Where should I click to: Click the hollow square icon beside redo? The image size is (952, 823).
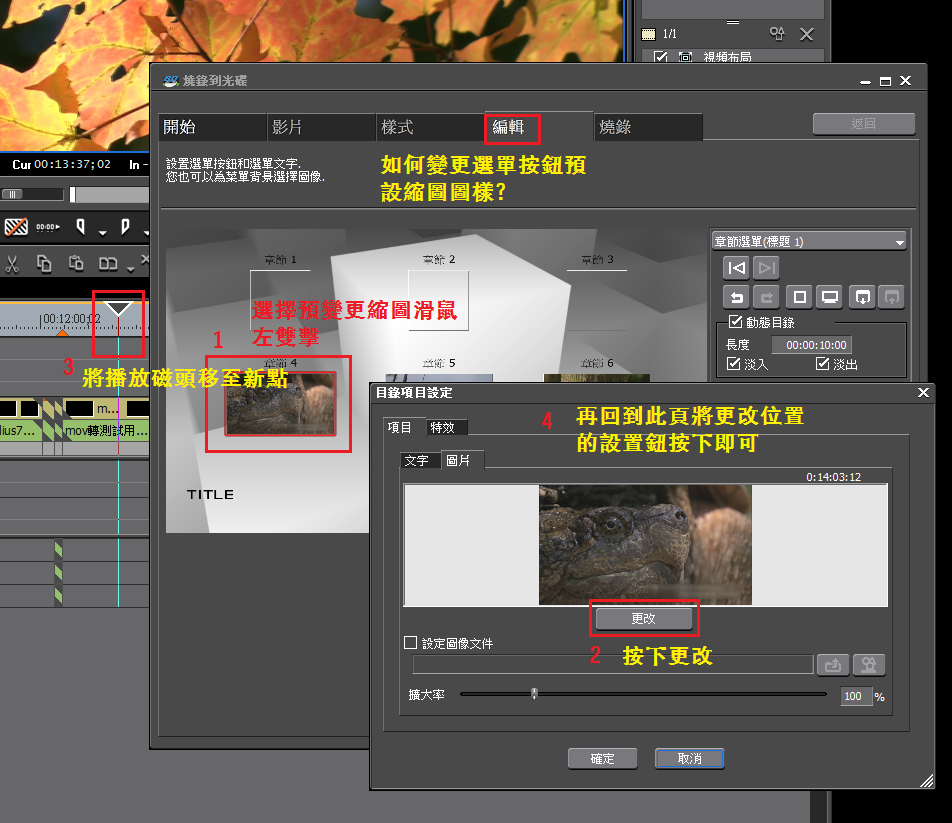click(x=798, y=297)
